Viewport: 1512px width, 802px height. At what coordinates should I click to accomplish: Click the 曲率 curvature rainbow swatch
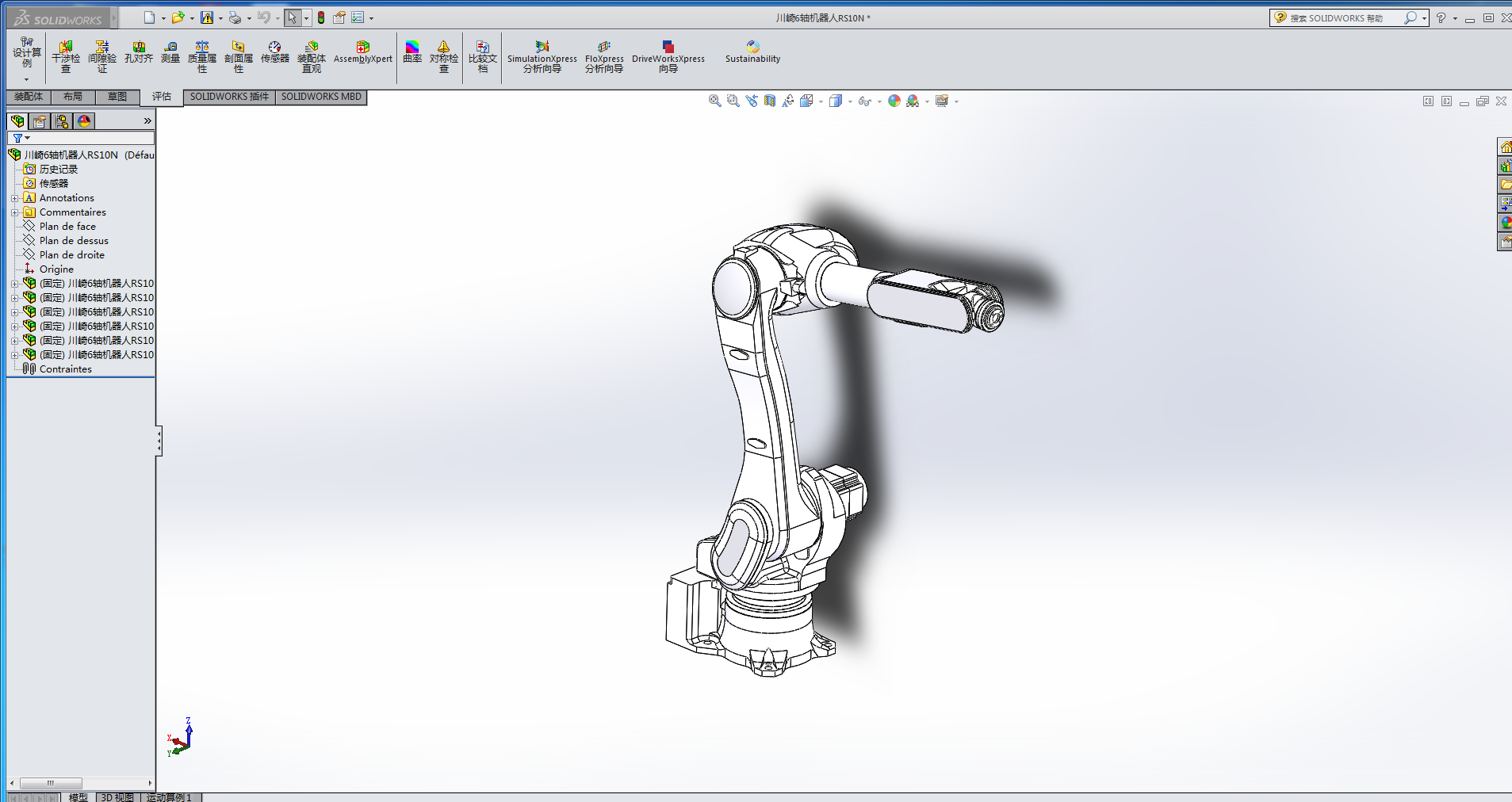pos(412,47)
